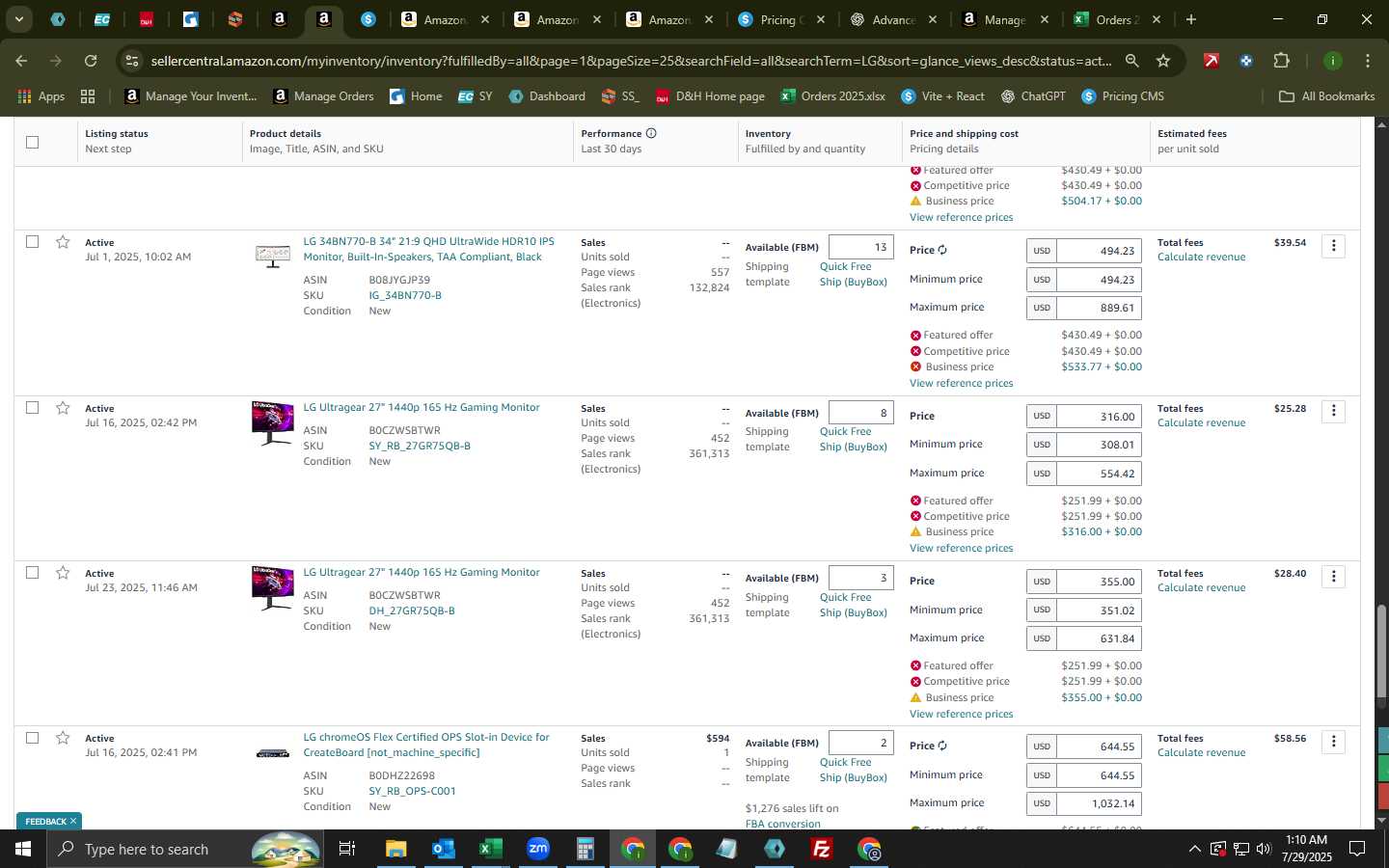
Task: Show hidden system tray icons
Action: click(1194, 849)
